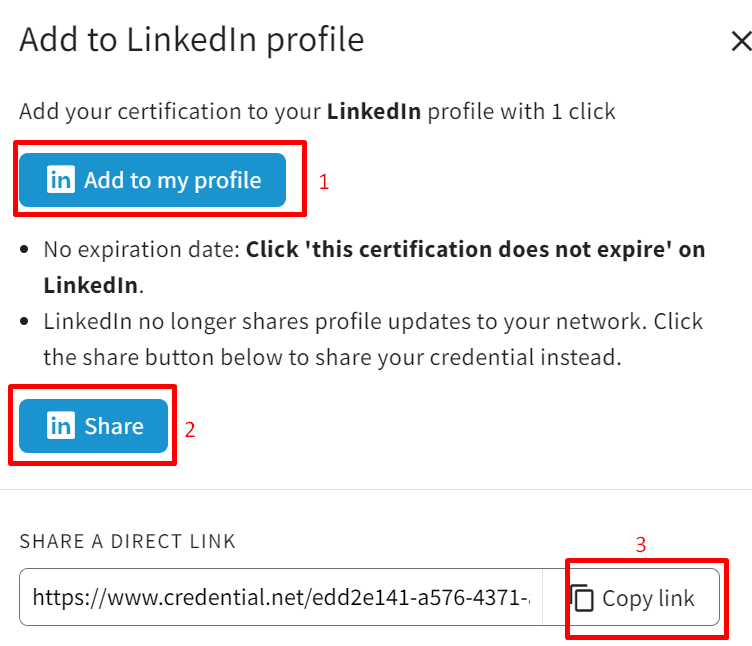
Task: Click bold LinkedIn word in intro sentence
Action: pos(374,111)
